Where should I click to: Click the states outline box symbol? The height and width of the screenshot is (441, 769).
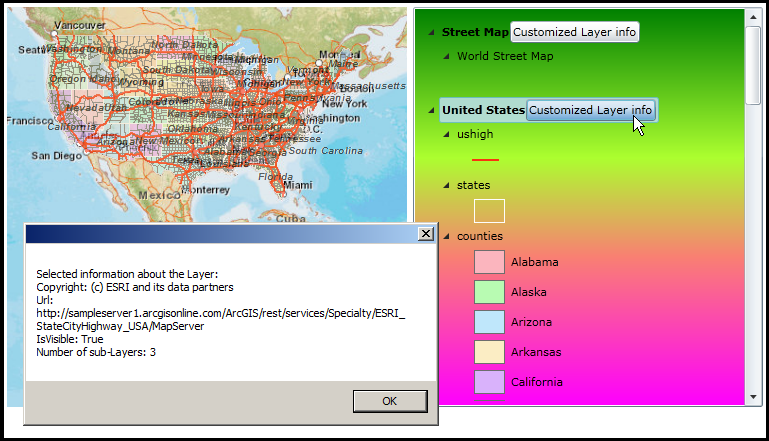coord(489,211)
